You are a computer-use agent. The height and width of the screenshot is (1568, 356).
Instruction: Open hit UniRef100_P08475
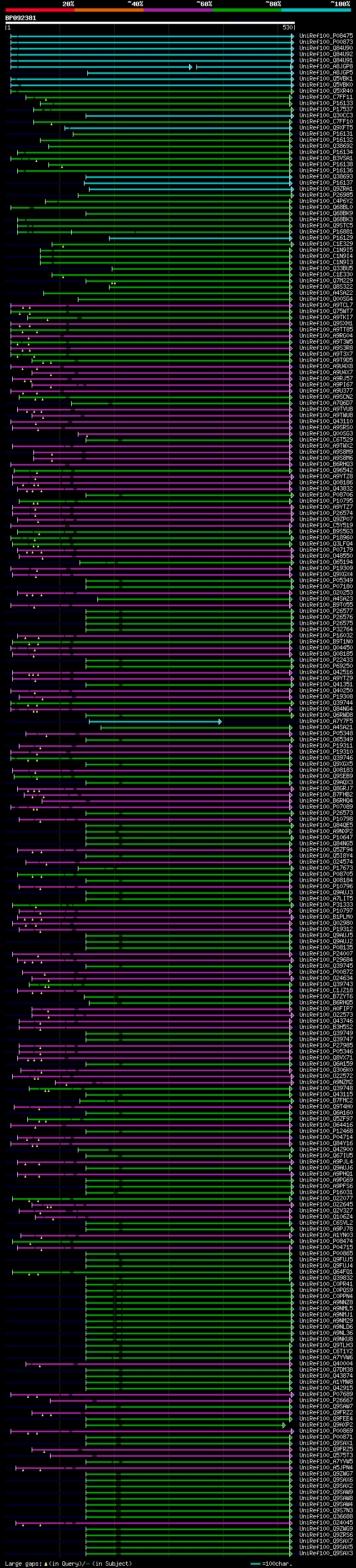(326, 36)
